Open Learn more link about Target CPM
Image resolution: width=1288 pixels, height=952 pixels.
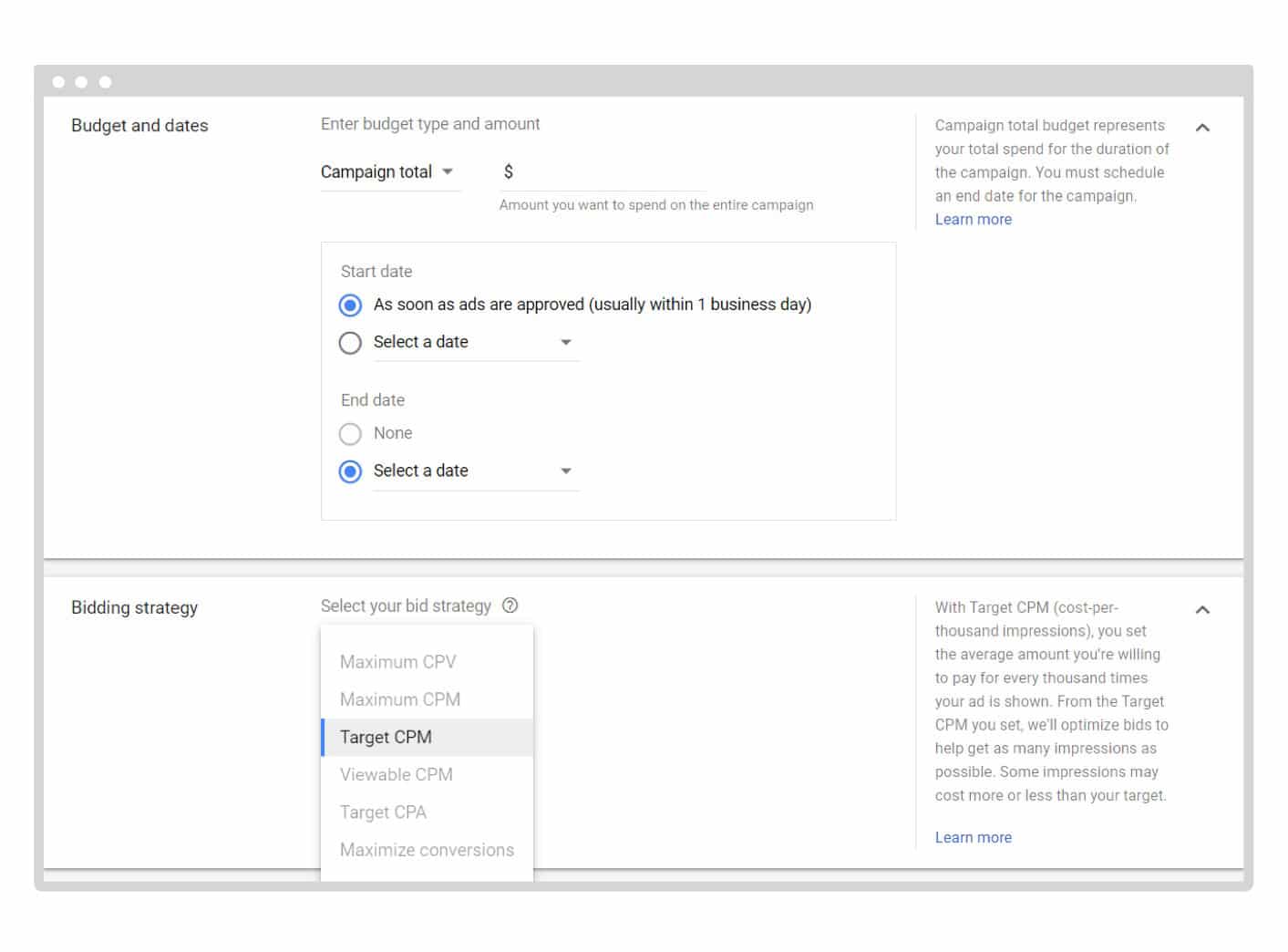[973, 837]
